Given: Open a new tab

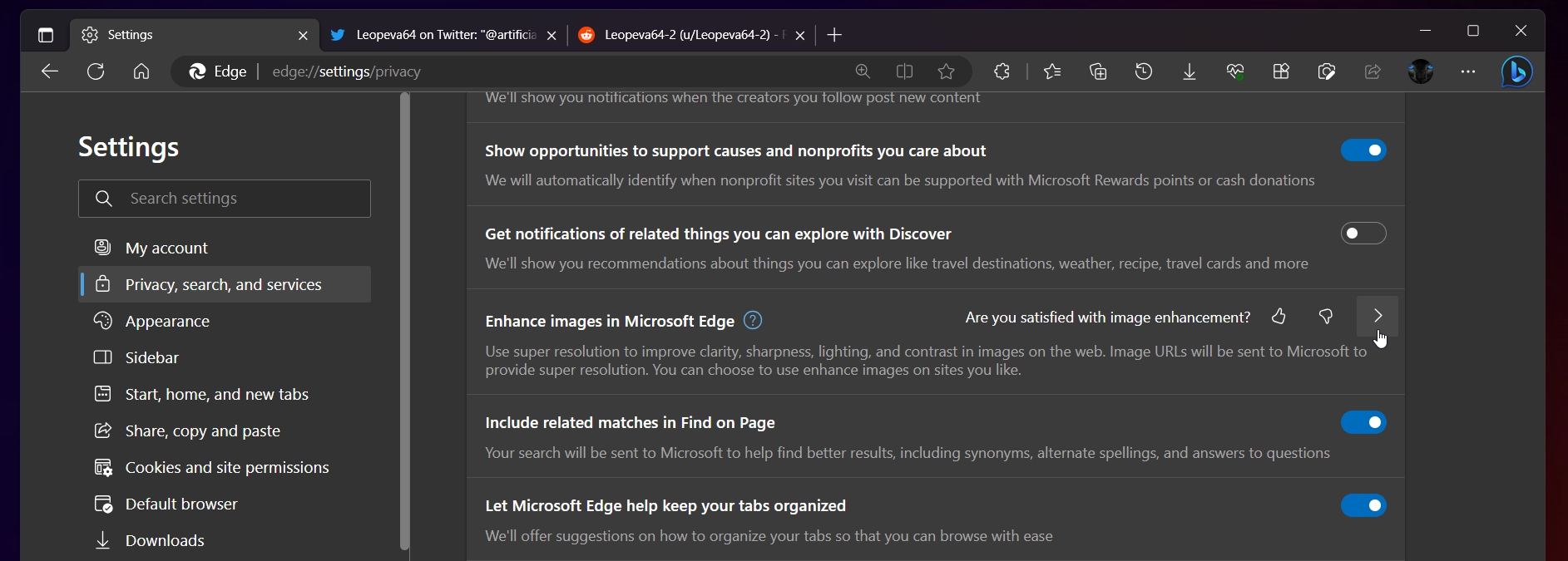Looking at the screenshot, I should [x=835, y=35].
